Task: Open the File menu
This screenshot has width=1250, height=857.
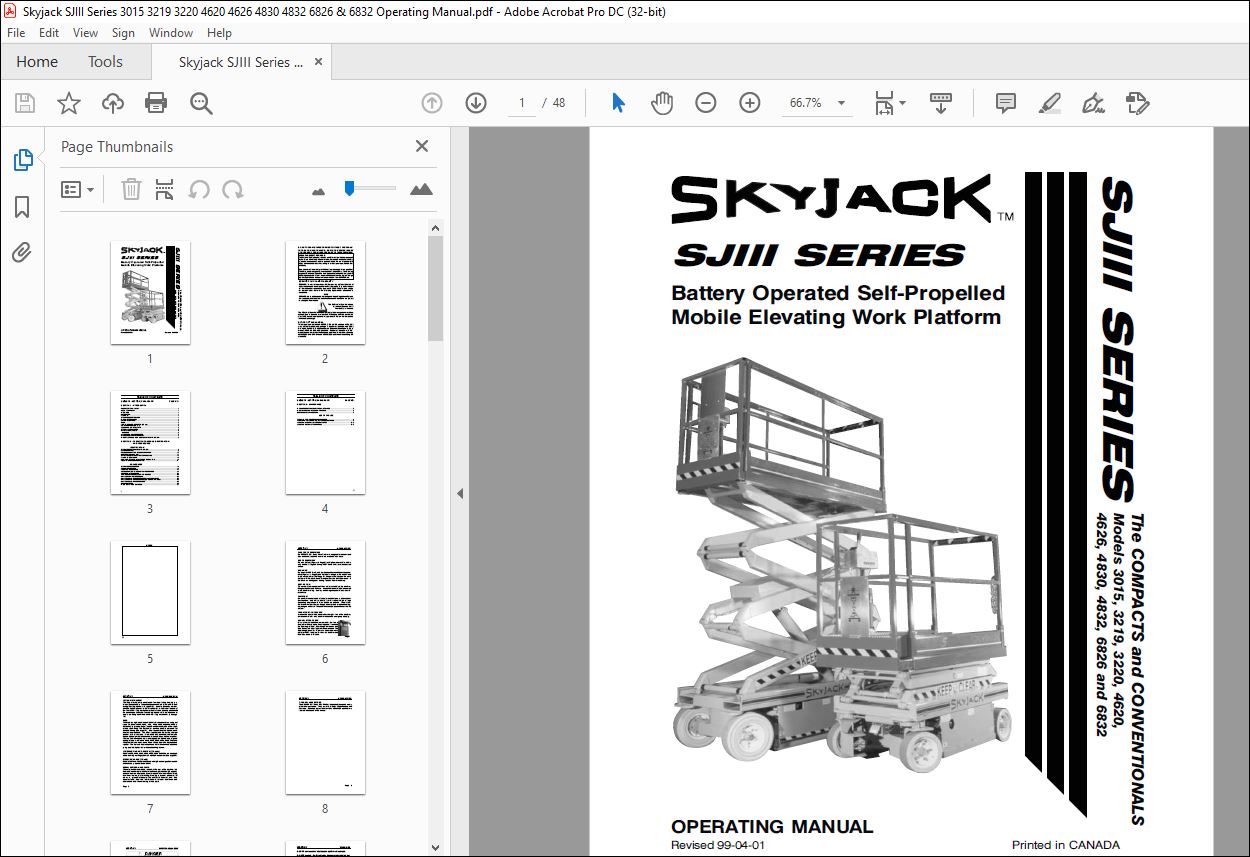Action: [16, 33]
